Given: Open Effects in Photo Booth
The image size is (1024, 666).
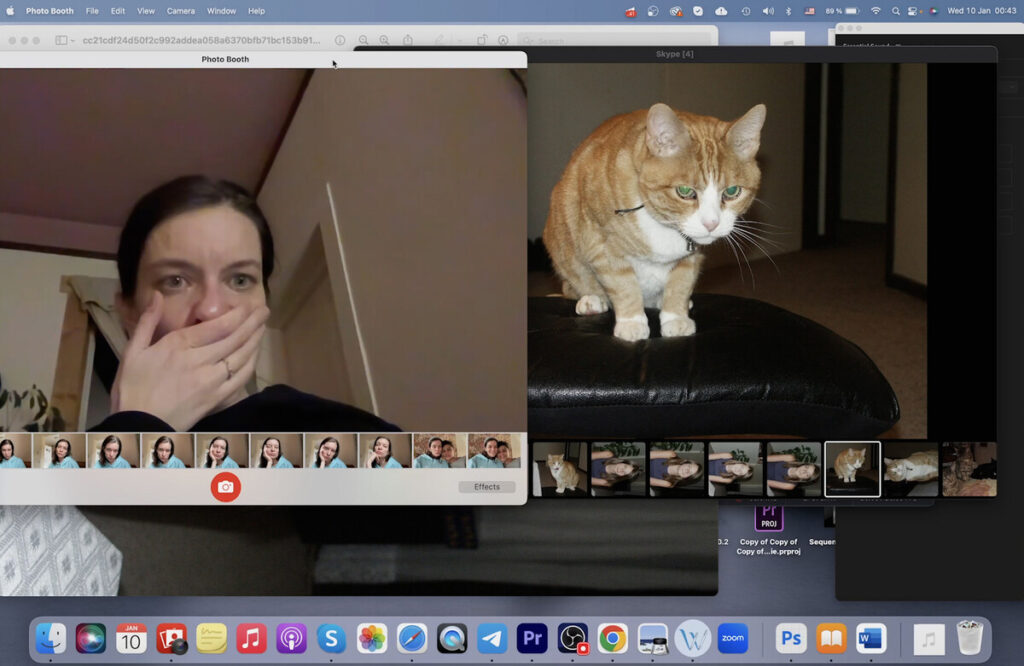Looking at the screenshot, I should click(x=487, y=487).
